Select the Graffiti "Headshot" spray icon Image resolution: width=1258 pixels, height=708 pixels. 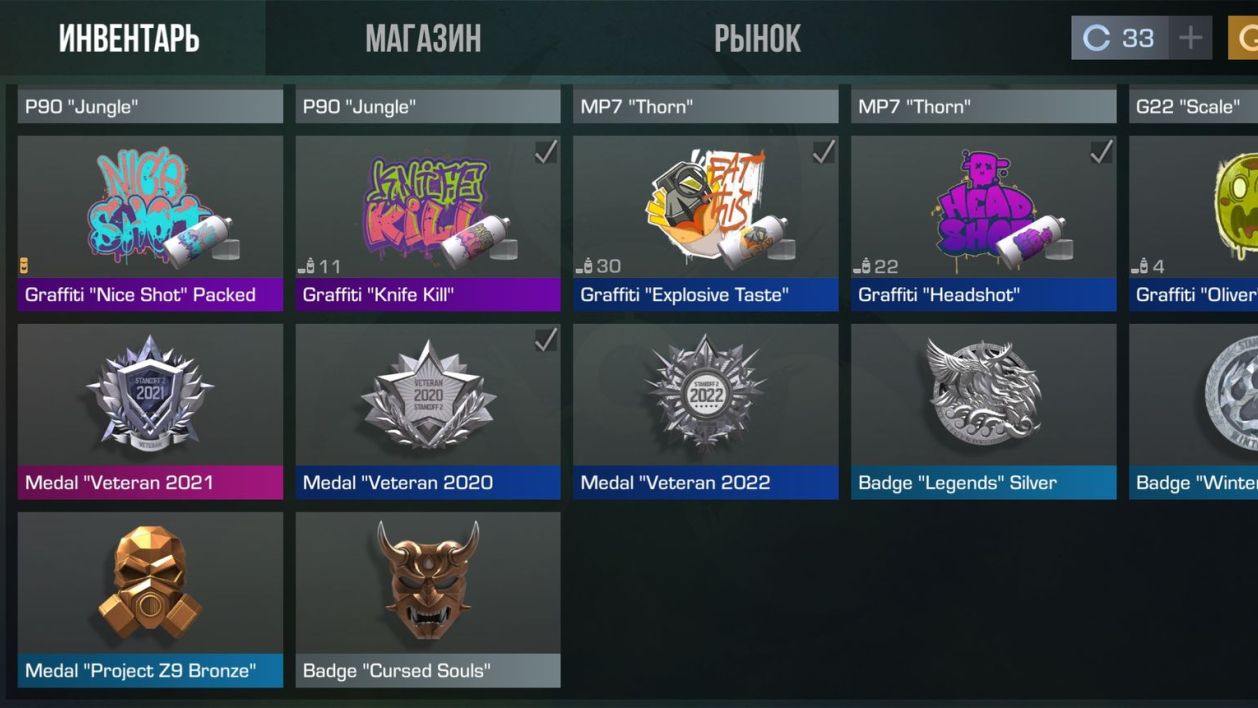pos(983,212)
